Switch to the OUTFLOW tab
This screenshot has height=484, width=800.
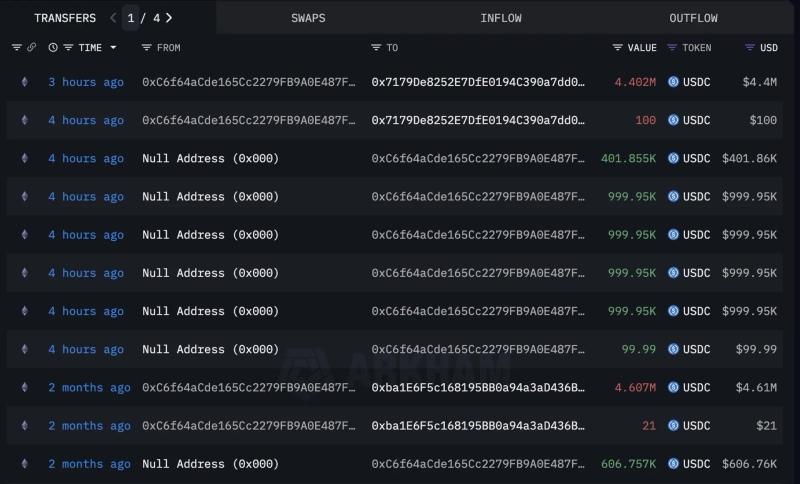tap(693, 18)
